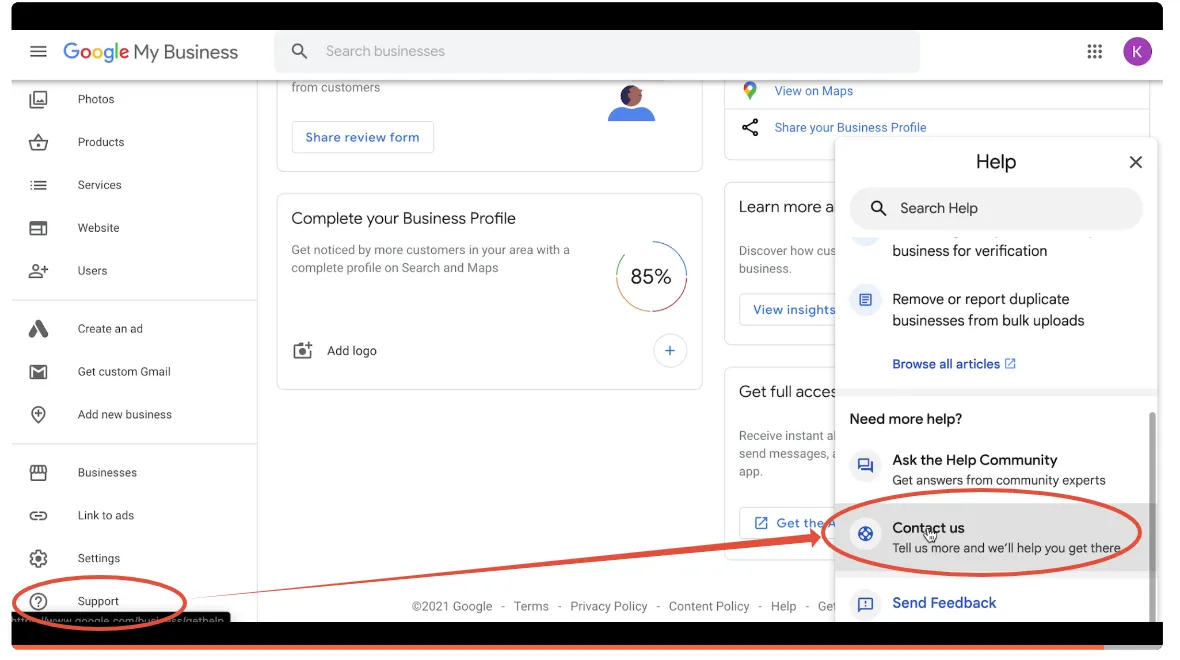The height and width of the screenshot is (660, 1180).
Task: Open Browse all articles link
Action: click(x=953, y=364)
